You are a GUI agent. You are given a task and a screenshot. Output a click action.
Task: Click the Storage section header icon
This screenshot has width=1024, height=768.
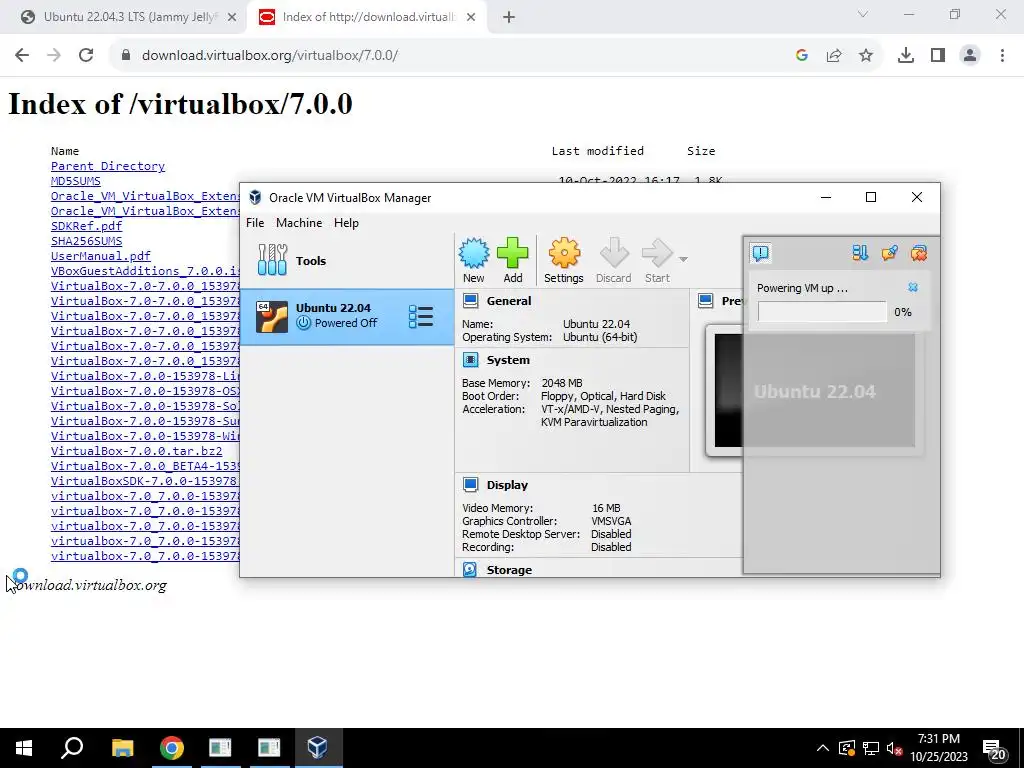[470, 569]
